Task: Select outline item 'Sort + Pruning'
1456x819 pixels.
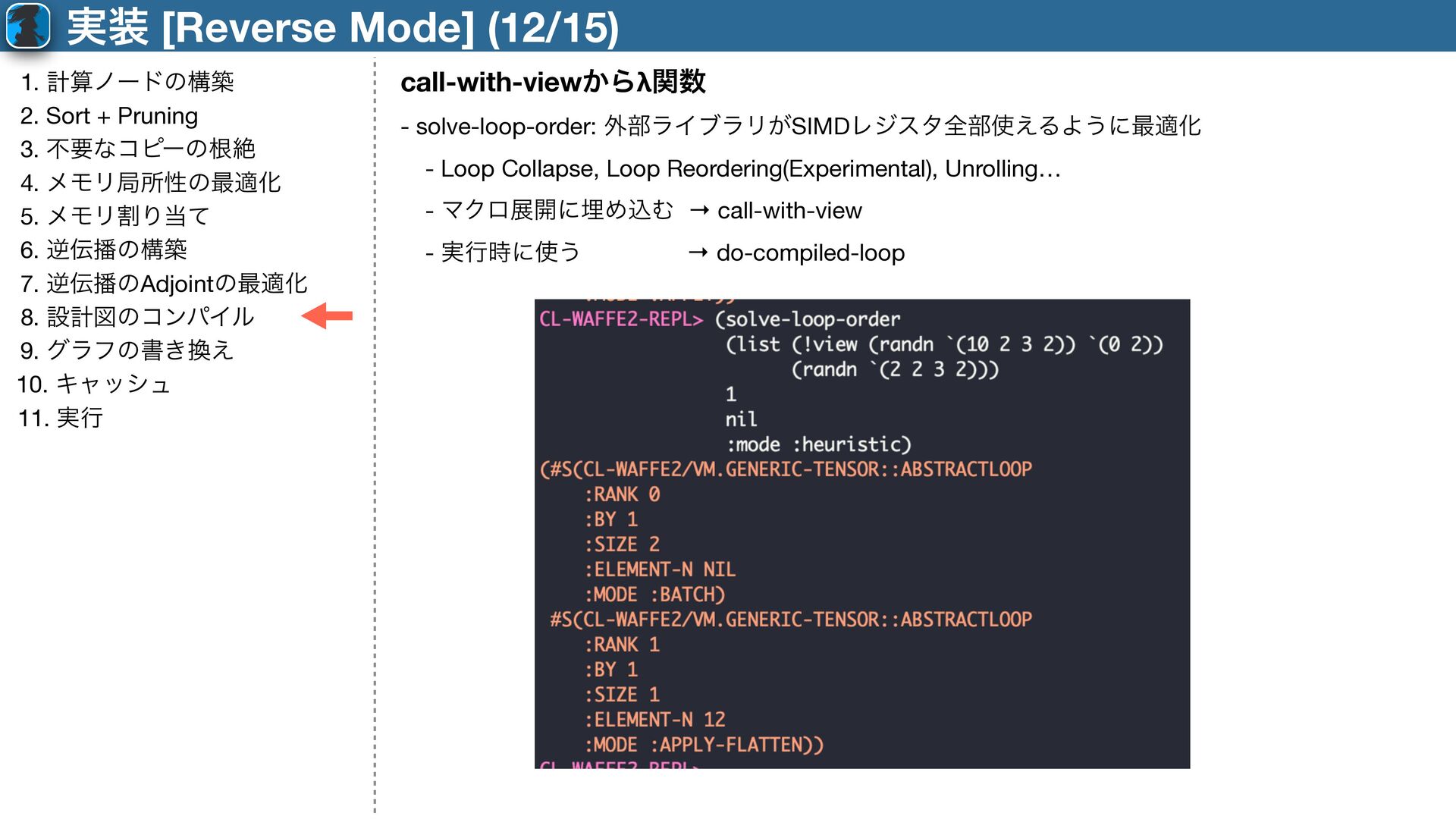Action: tap(109, 115)
